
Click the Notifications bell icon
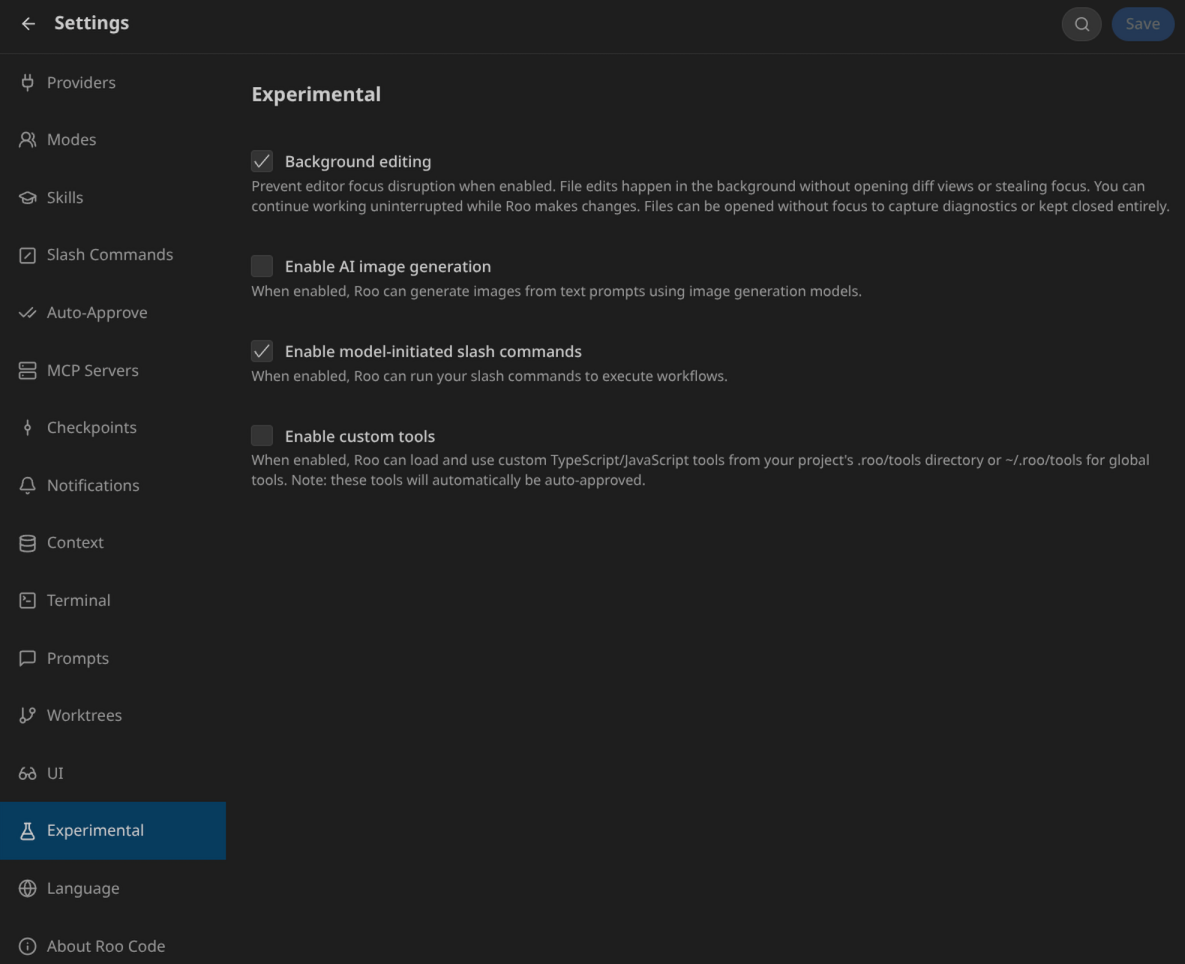click(x=28, y=486)
